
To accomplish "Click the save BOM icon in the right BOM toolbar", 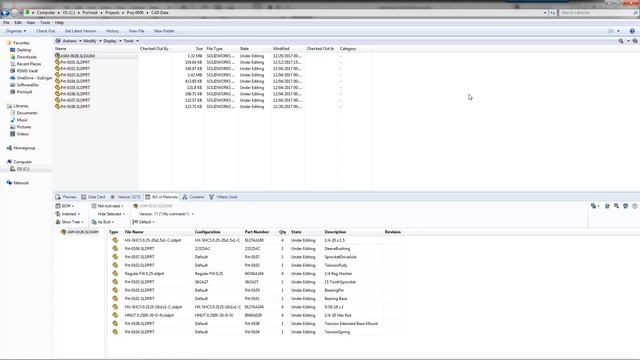I will pos(607,206).
